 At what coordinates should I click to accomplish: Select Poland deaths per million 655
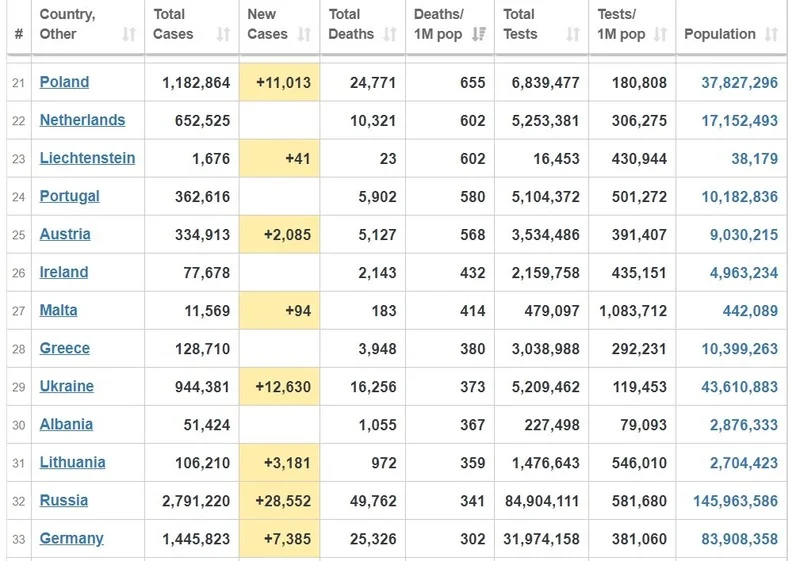click(472, 83)
